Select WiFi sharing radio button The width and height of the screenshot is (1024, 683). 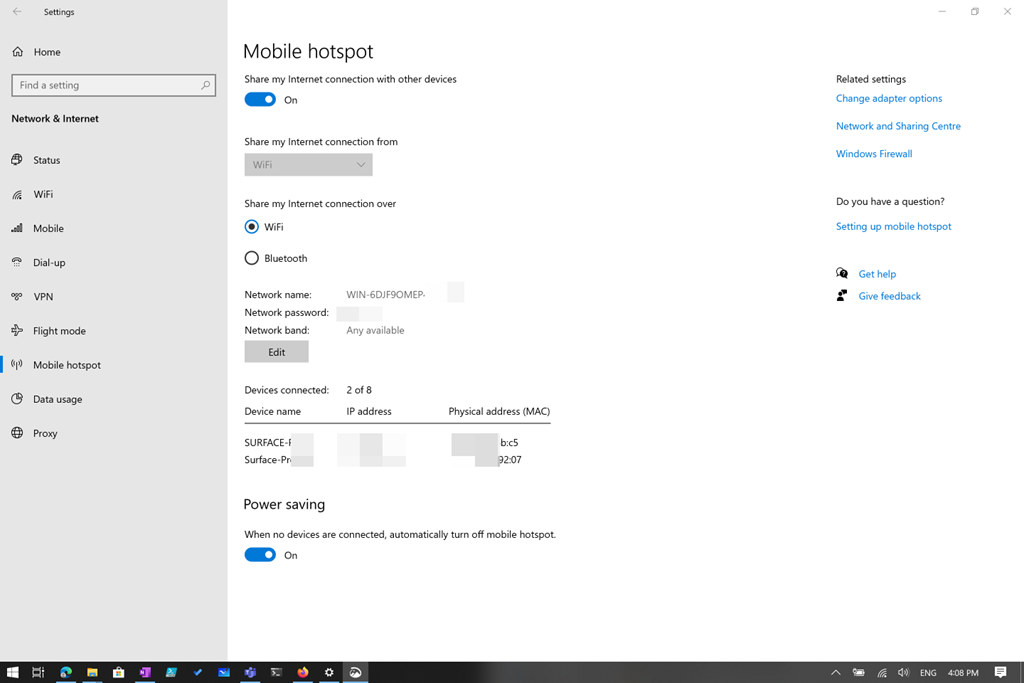coord(252,227)
